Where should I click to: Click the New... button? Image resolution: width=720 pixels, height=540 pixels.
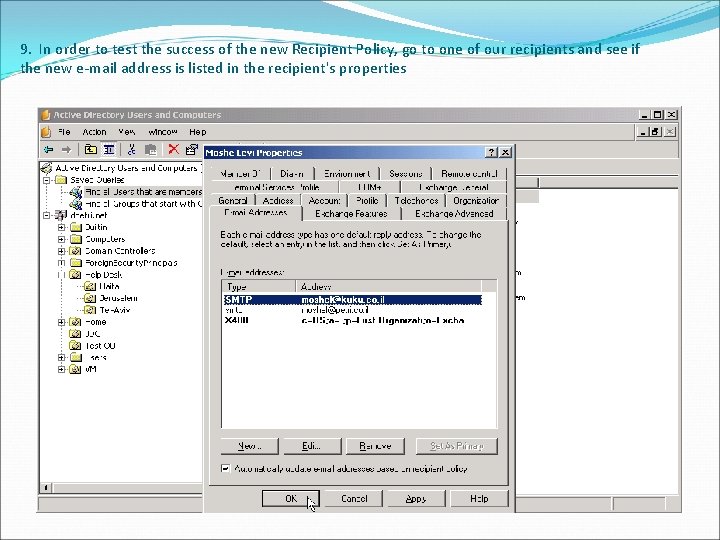pos(249,446)
